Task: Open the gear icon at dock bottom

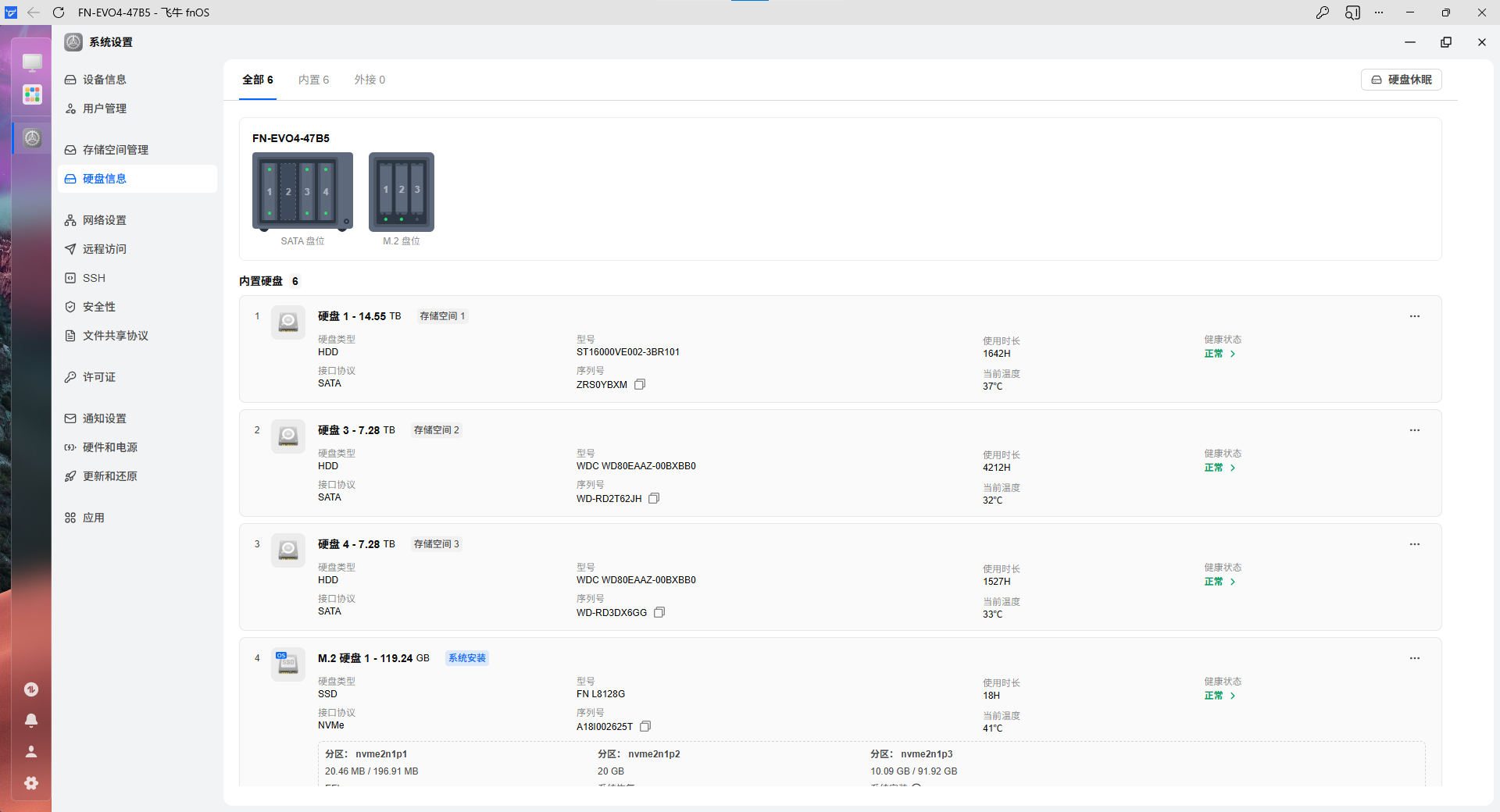Action: [x=31, y=783]
